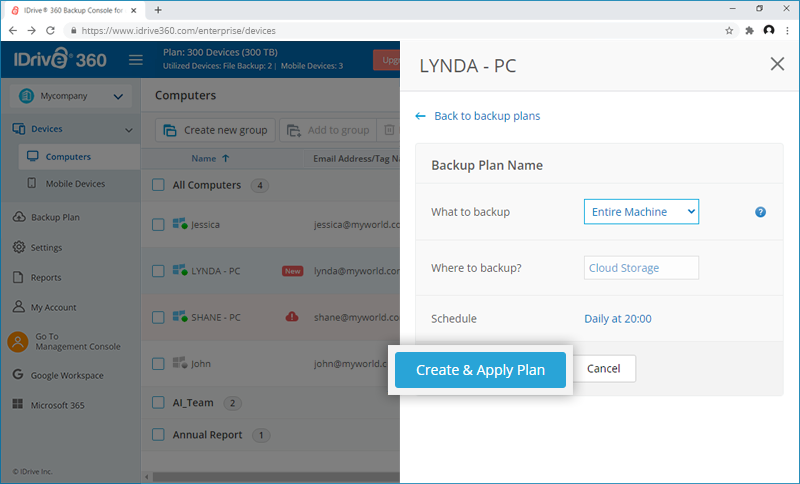800x484 pixels.
Task: Click the hamburger menu icon beside IDrive logo
Action: click(136, 60)
